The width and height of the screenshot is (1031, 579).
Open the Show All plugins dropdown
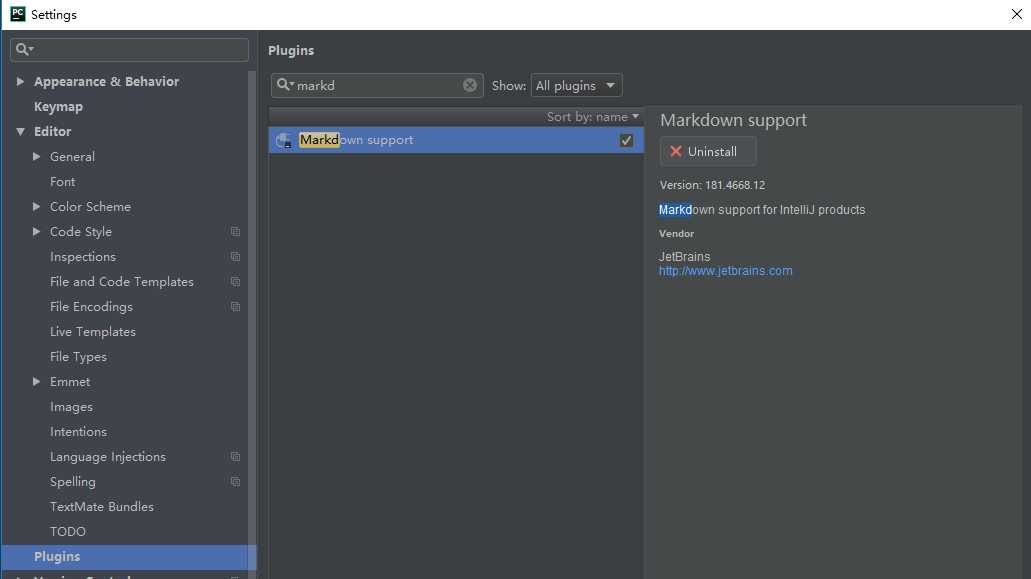click(x=576, y=85)
